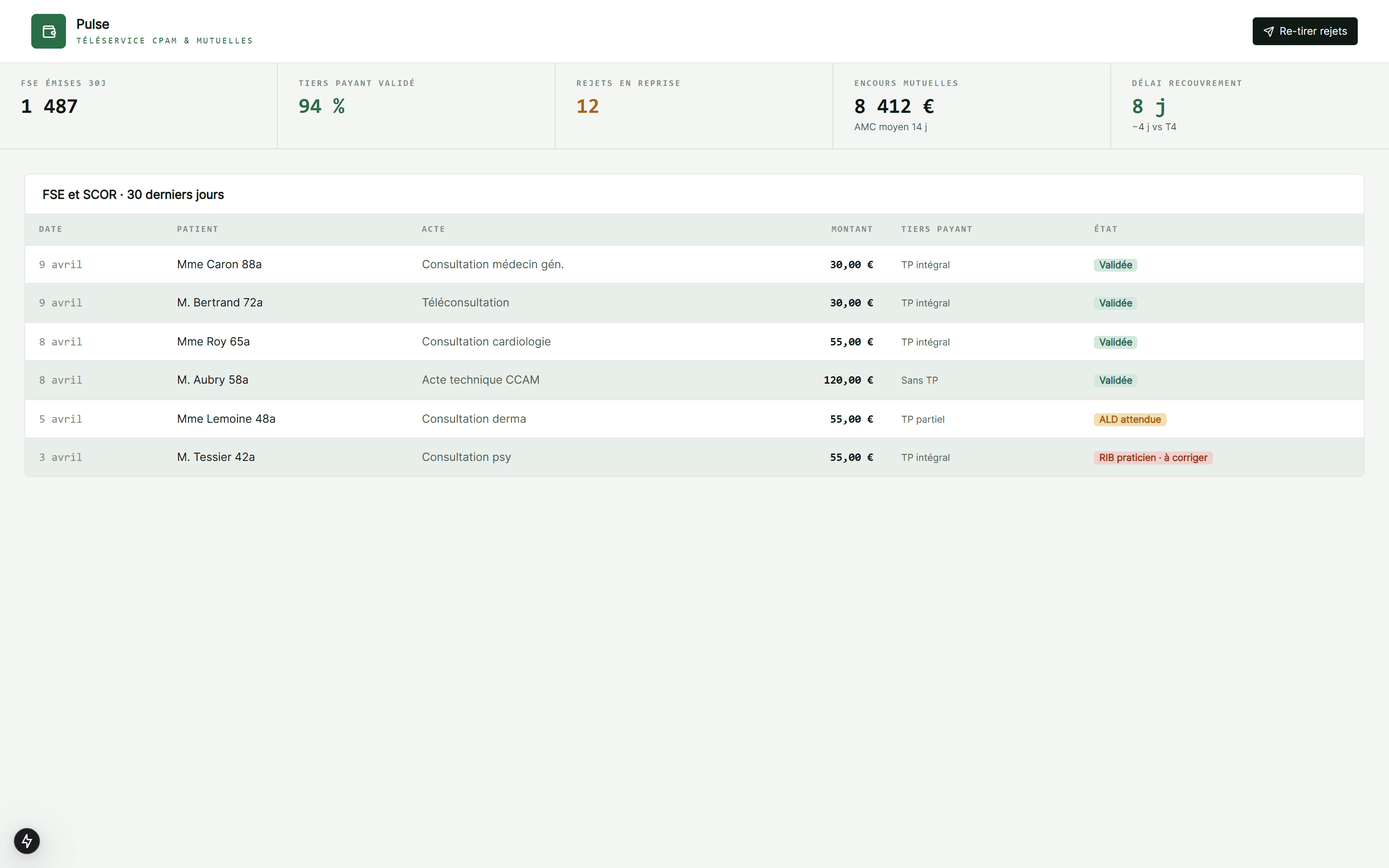Click Validée badge for Mme Caron
This screenshot has height=868, width=1389.
click(1115, 265)
